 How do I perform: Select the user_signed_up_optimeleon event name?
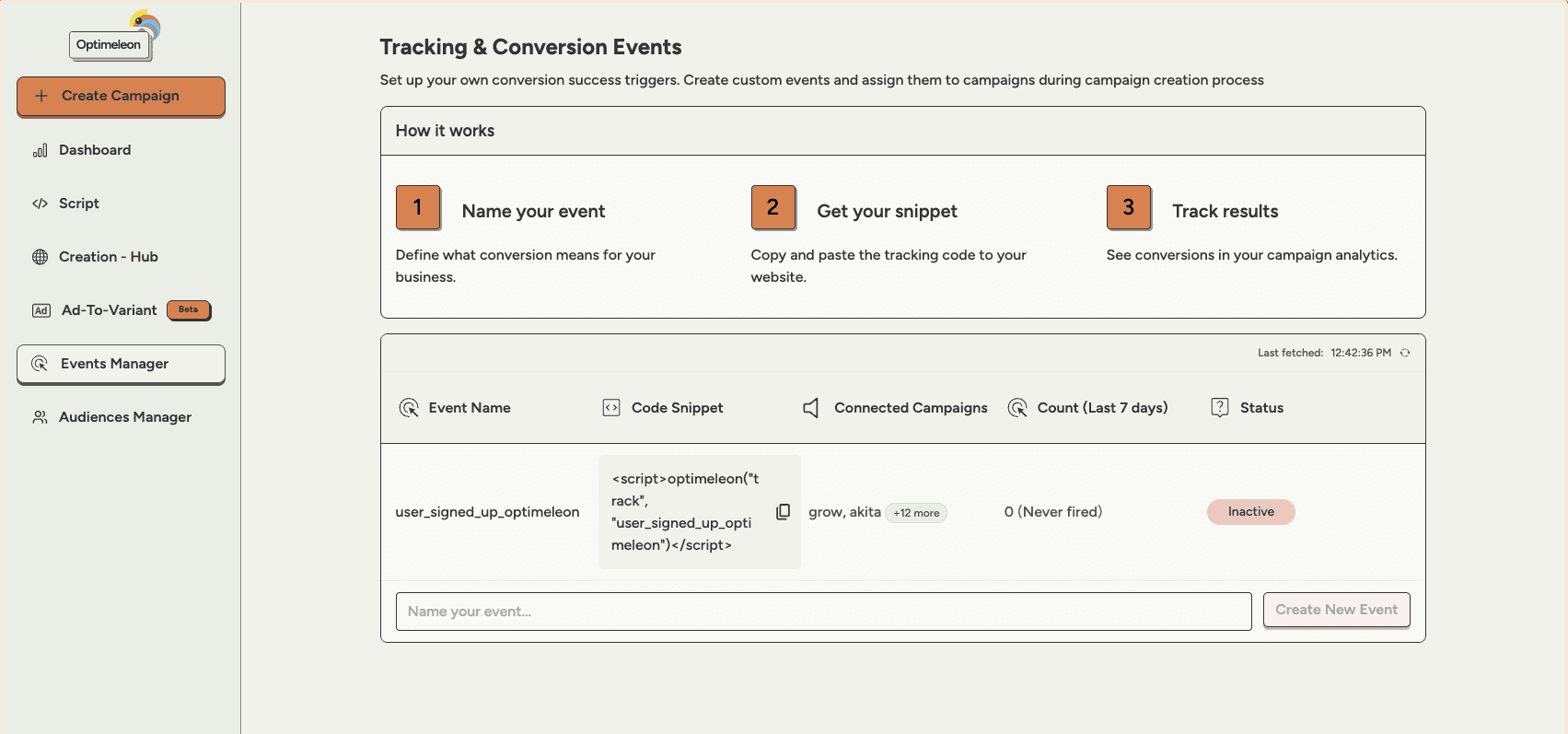pyautogui.click(x=487, y=512)
